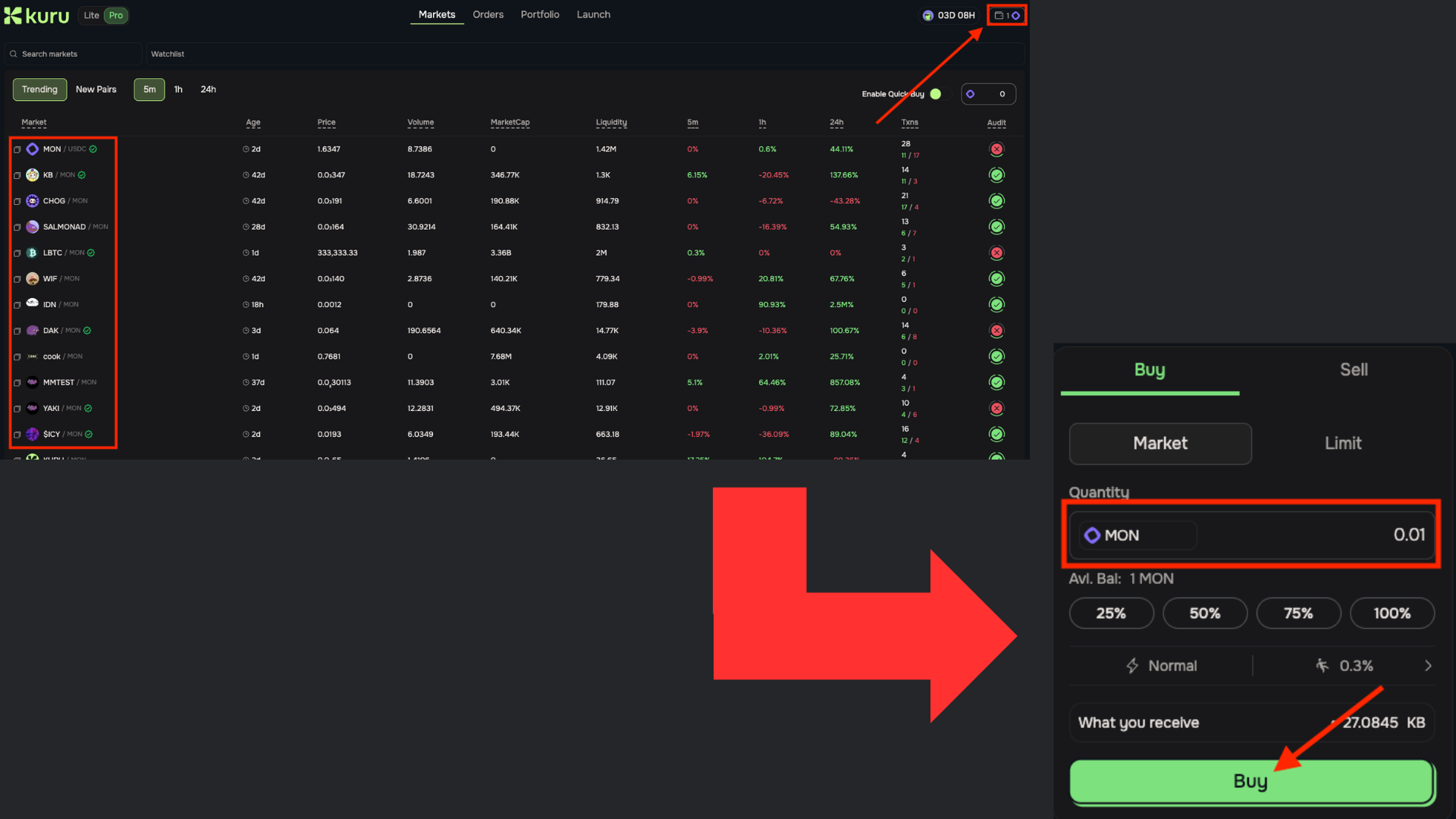Click the Kuru logo
Image resolution: width=1456 pixels, height=819 pixels.
pyautogui.click(x=36, y=15)
